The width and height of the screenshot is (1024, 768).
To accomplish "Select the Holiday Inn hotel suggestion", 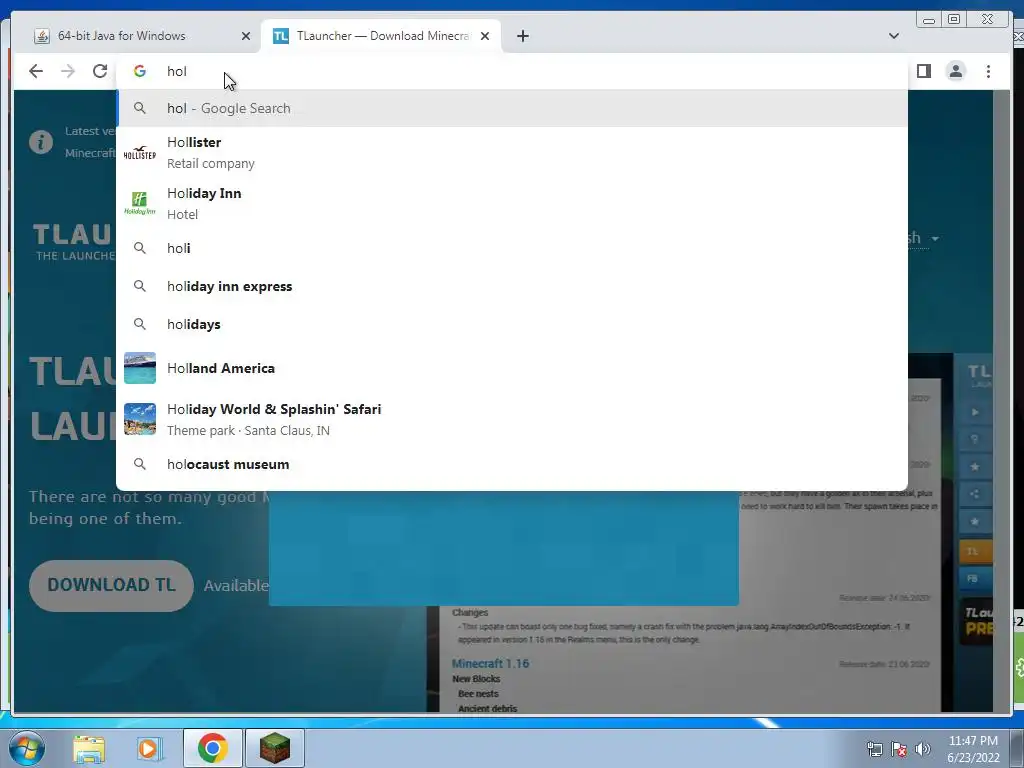I will tap(512, 204).
